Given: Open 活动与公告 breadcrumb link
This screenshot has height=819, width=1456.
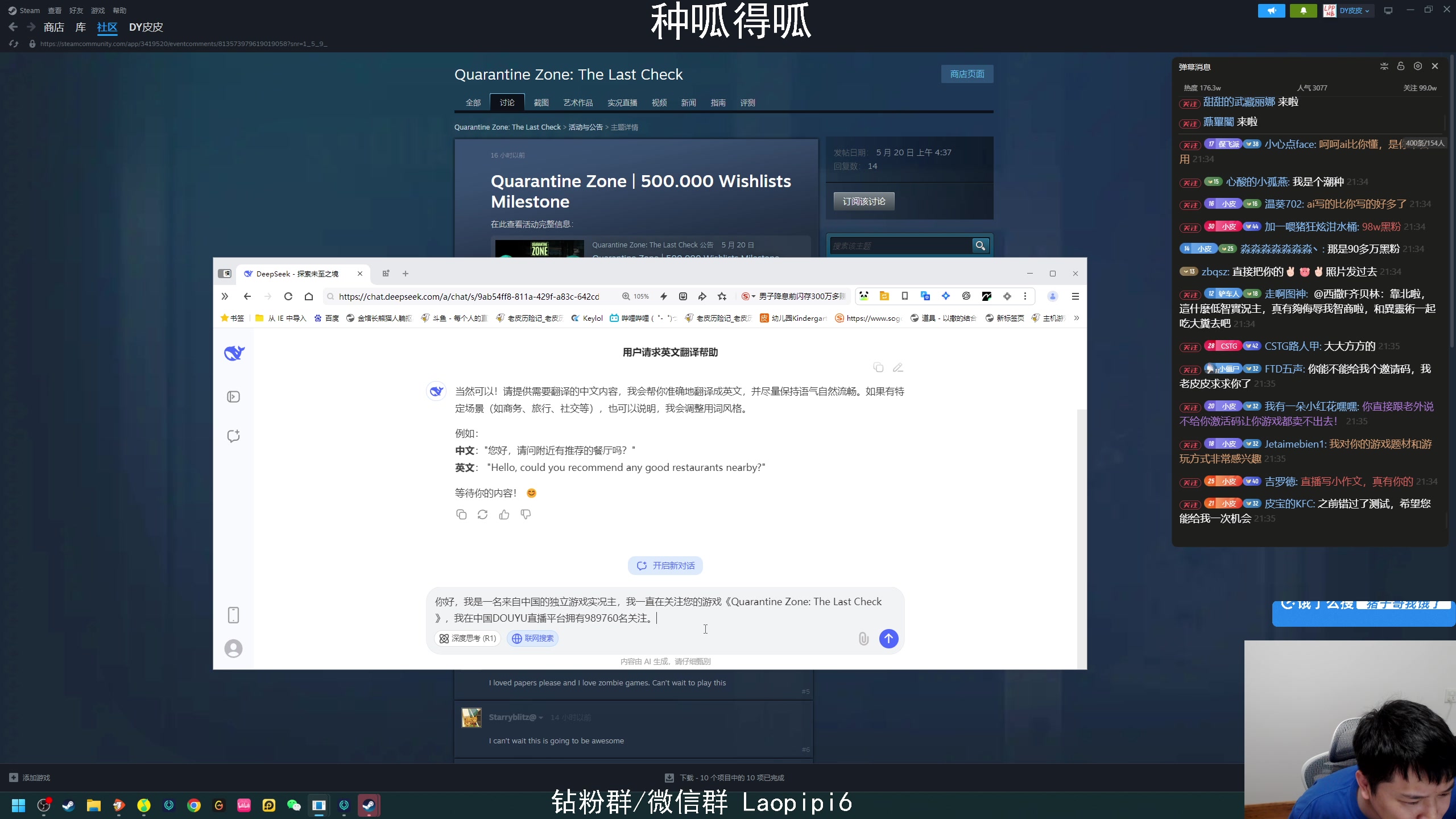Looking at the screenshot, I should point(585,127).
